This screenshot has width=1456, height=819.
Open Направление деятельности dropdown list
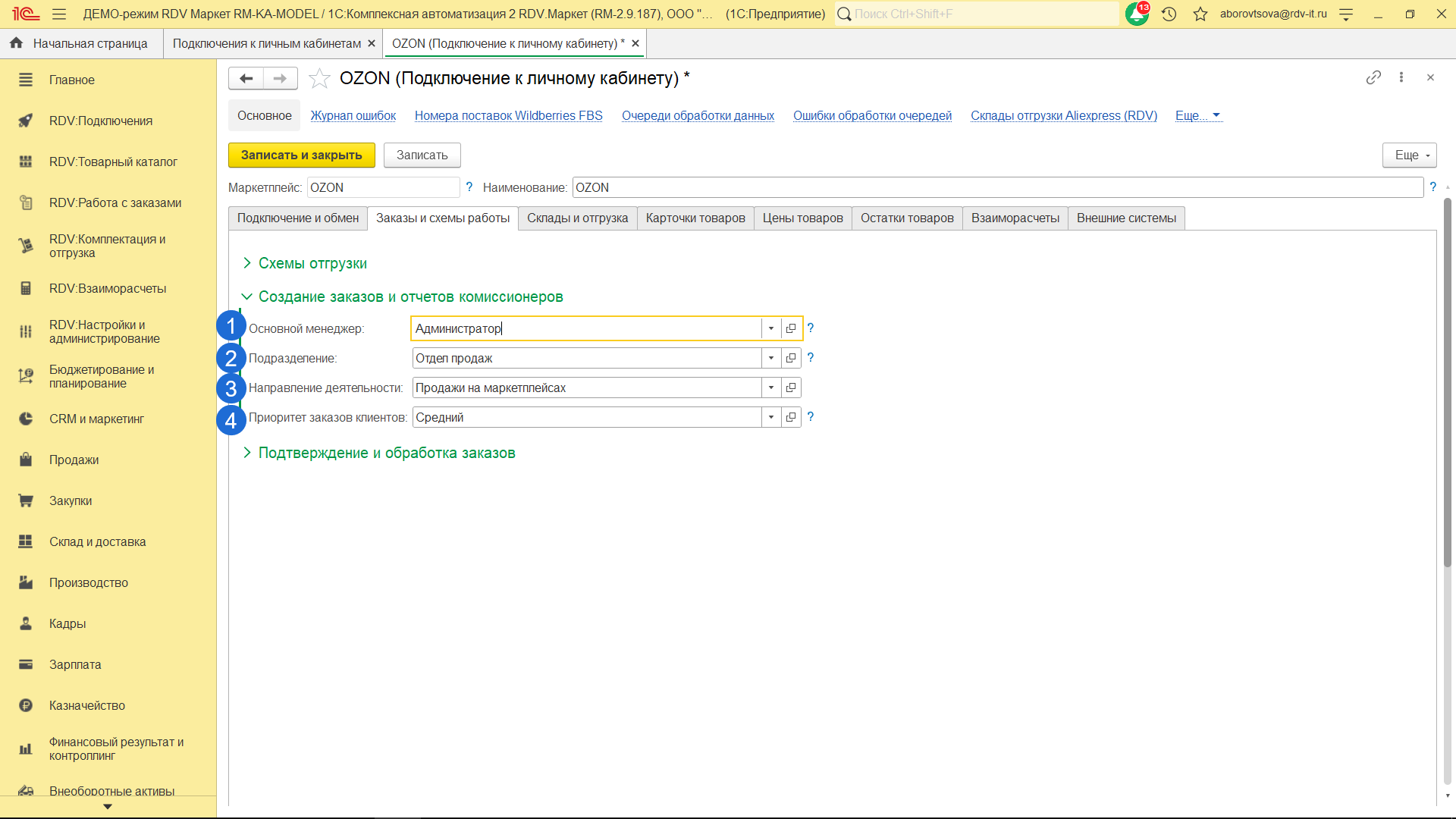coord(771,388)
